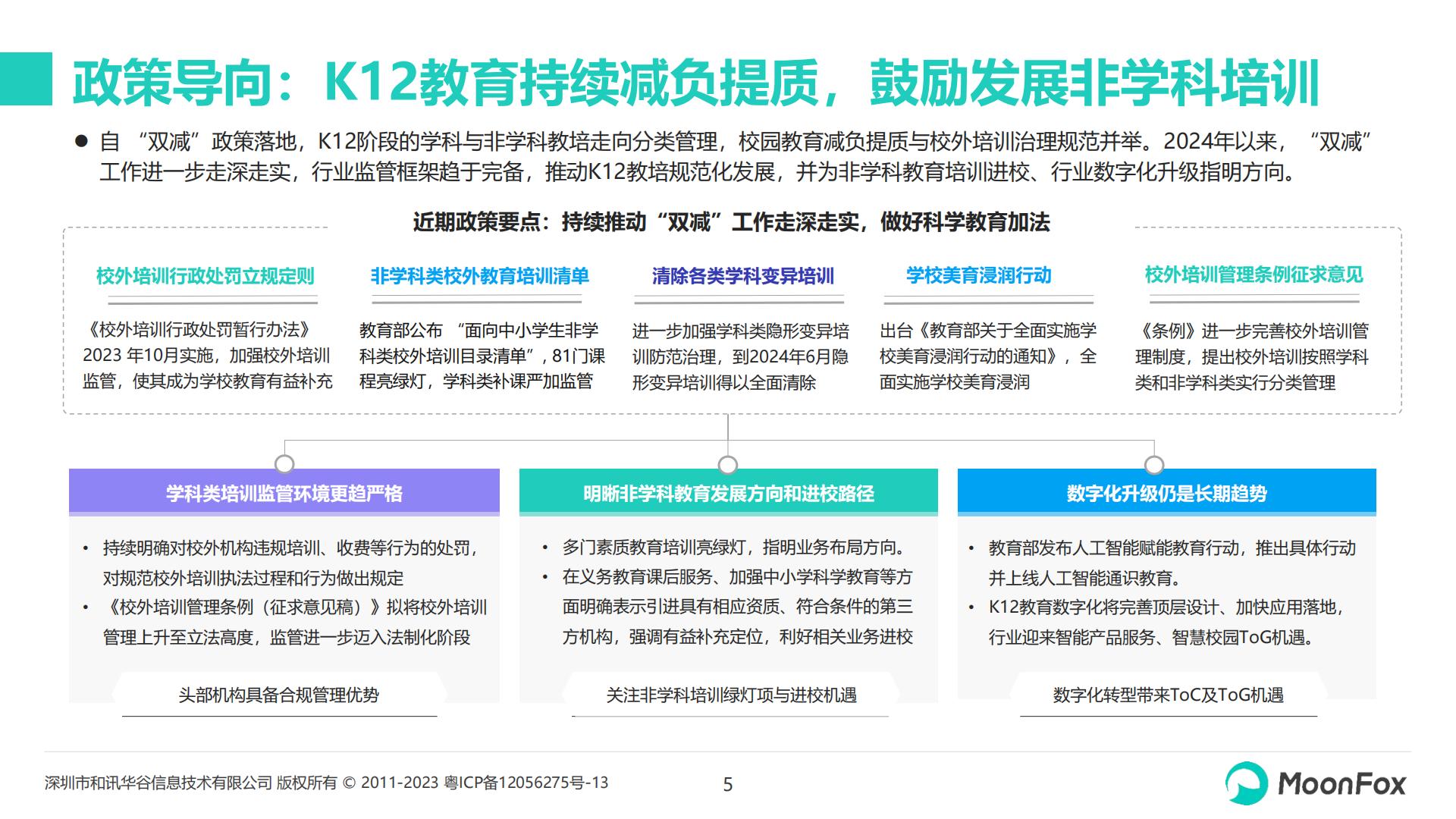Click the 数字化转型带来ToC及ToG机遇 label

(1168, 695)
